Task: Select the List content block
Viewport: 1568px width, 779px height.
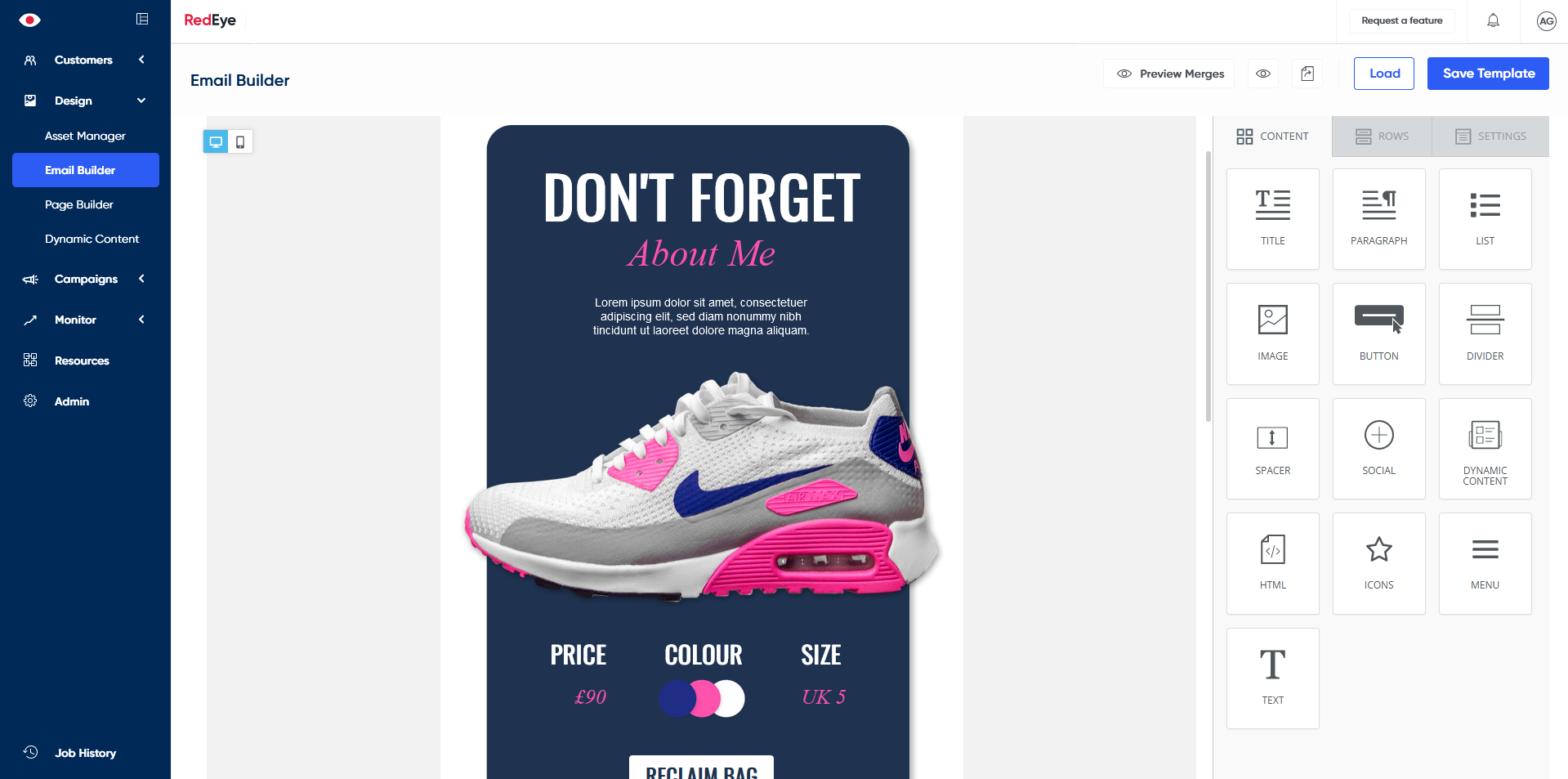Action: tap(1485, 219)
